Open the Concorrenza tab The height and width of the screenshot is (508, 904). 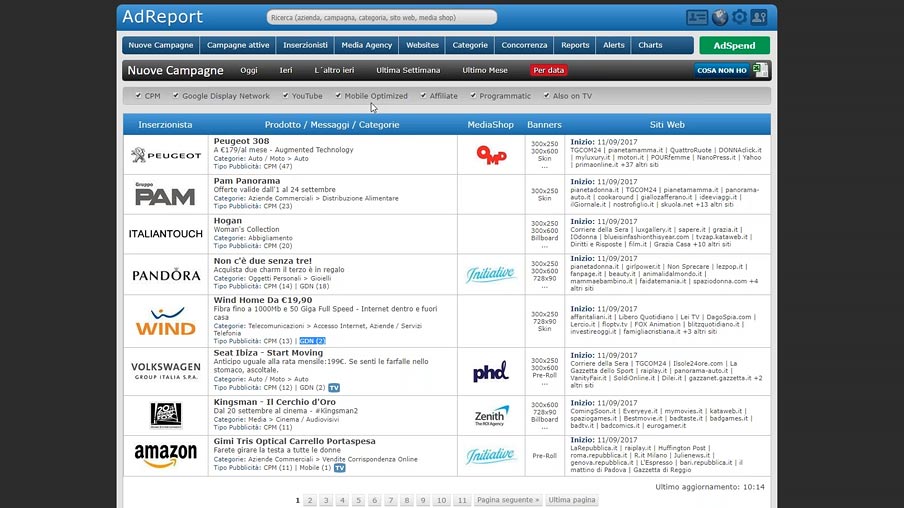click(524, 45)
